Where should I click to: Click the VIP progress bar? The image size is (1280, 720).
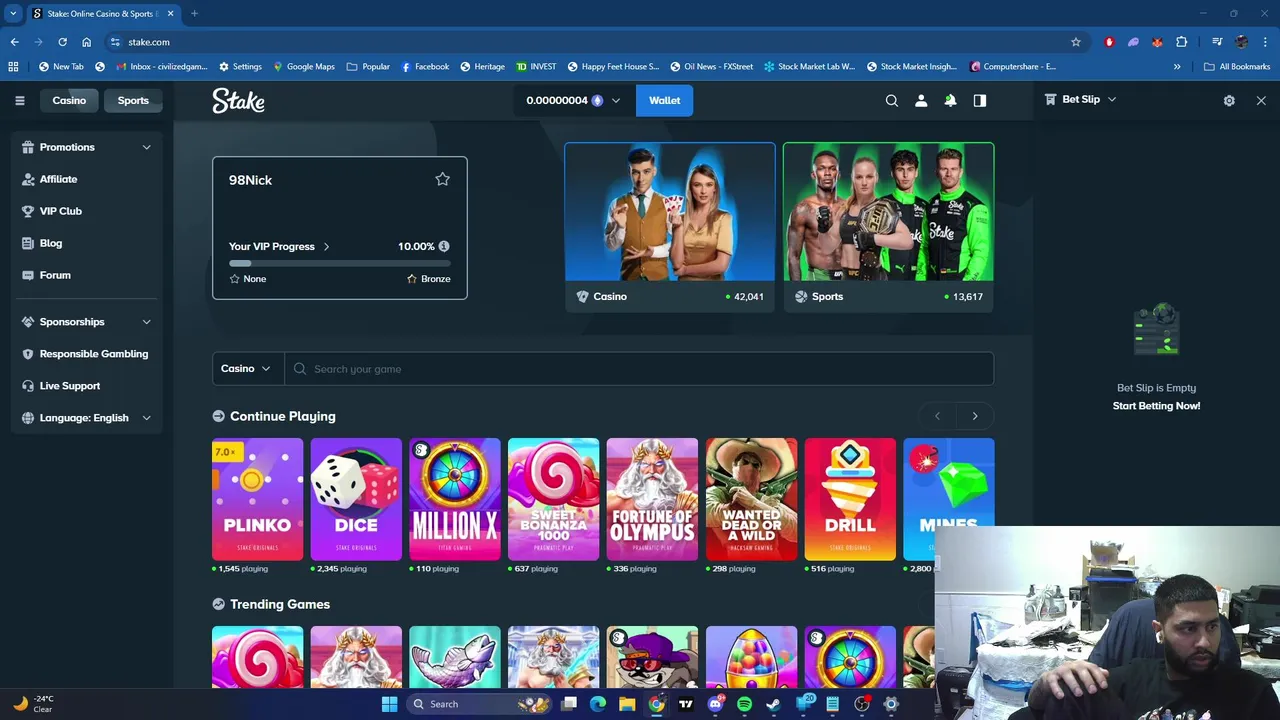pyautogui.click(x=339, y=263)
